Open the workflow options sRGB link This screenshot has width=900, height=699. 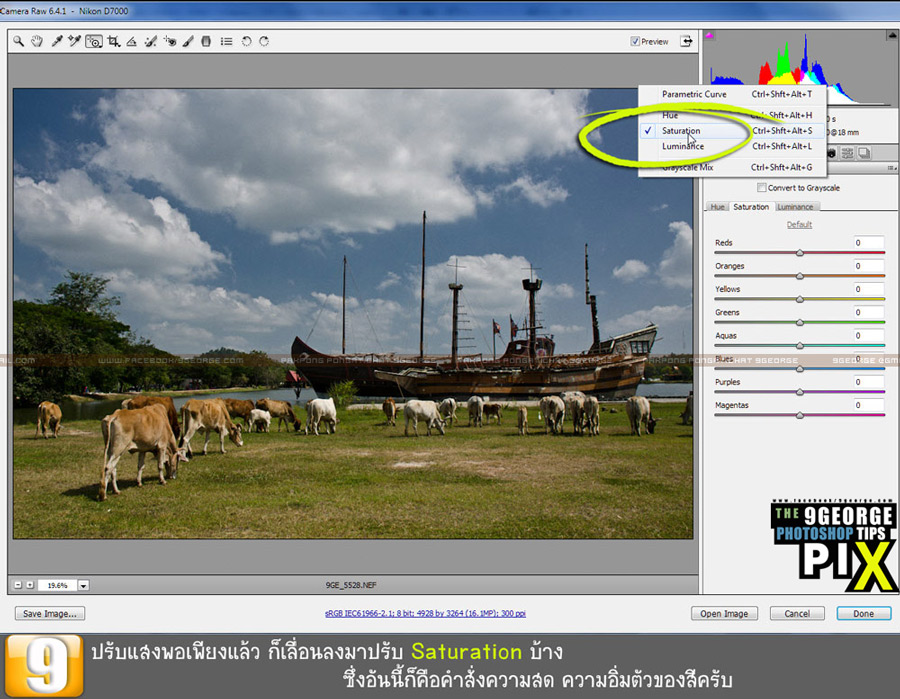pos(425,613)
